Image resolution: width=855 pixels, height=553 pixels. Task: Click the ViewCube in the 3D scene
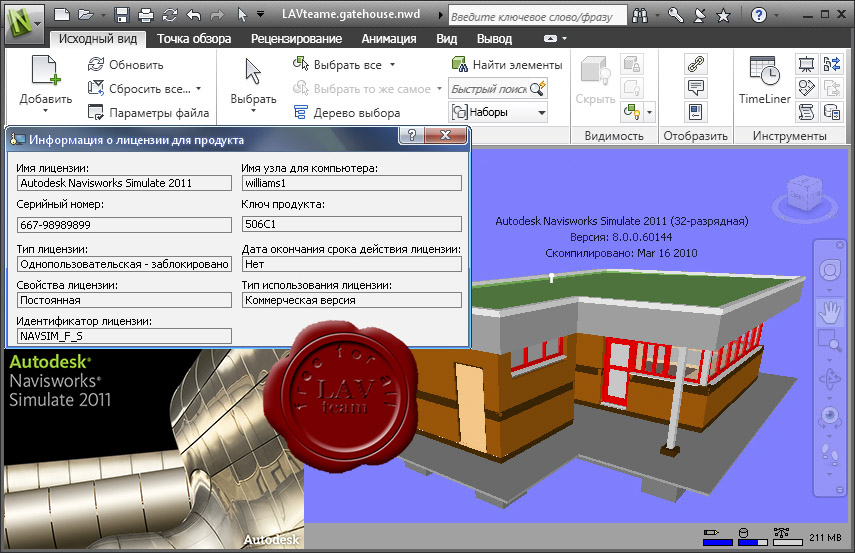tap(804, 195)
